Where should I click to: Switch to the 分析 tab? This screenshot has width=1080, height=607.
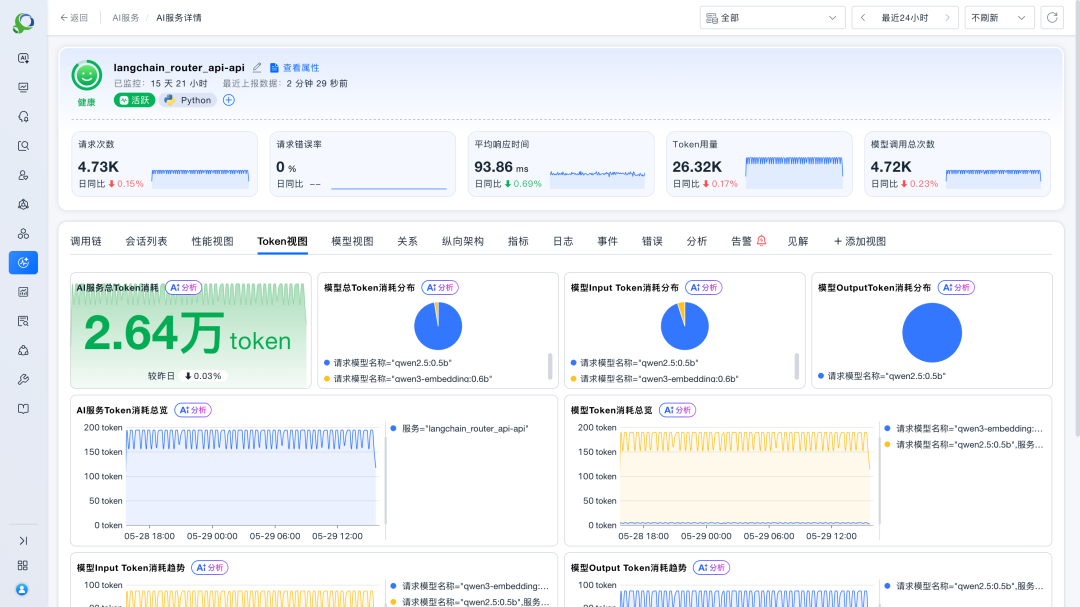point(696,241)
